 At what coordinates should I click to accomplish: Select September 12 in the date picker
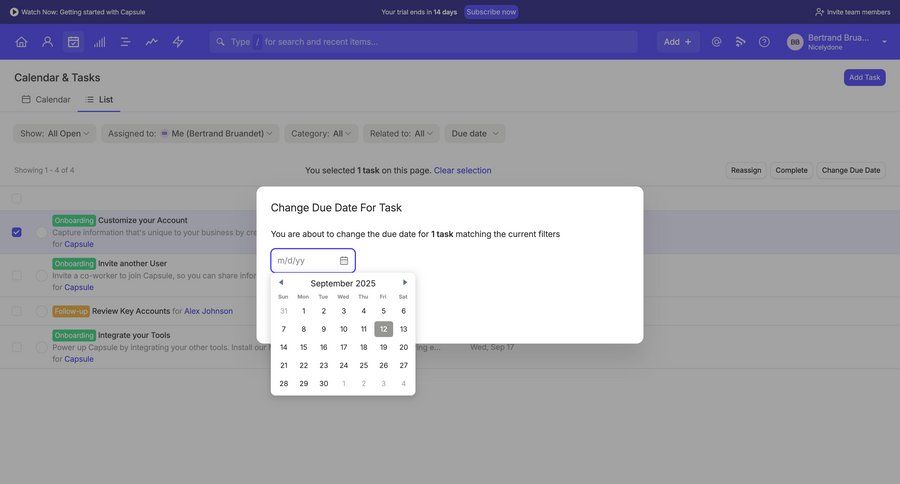383,329
